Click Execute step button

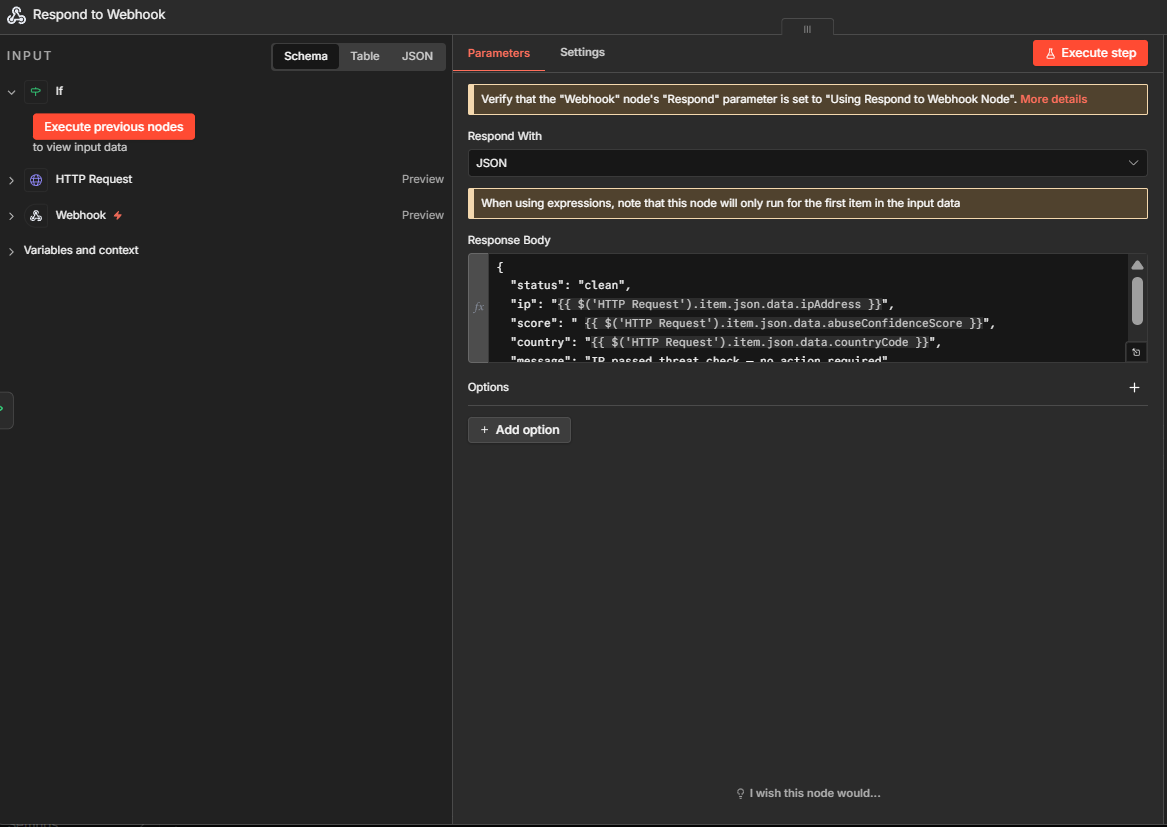tap(1090, 53)
